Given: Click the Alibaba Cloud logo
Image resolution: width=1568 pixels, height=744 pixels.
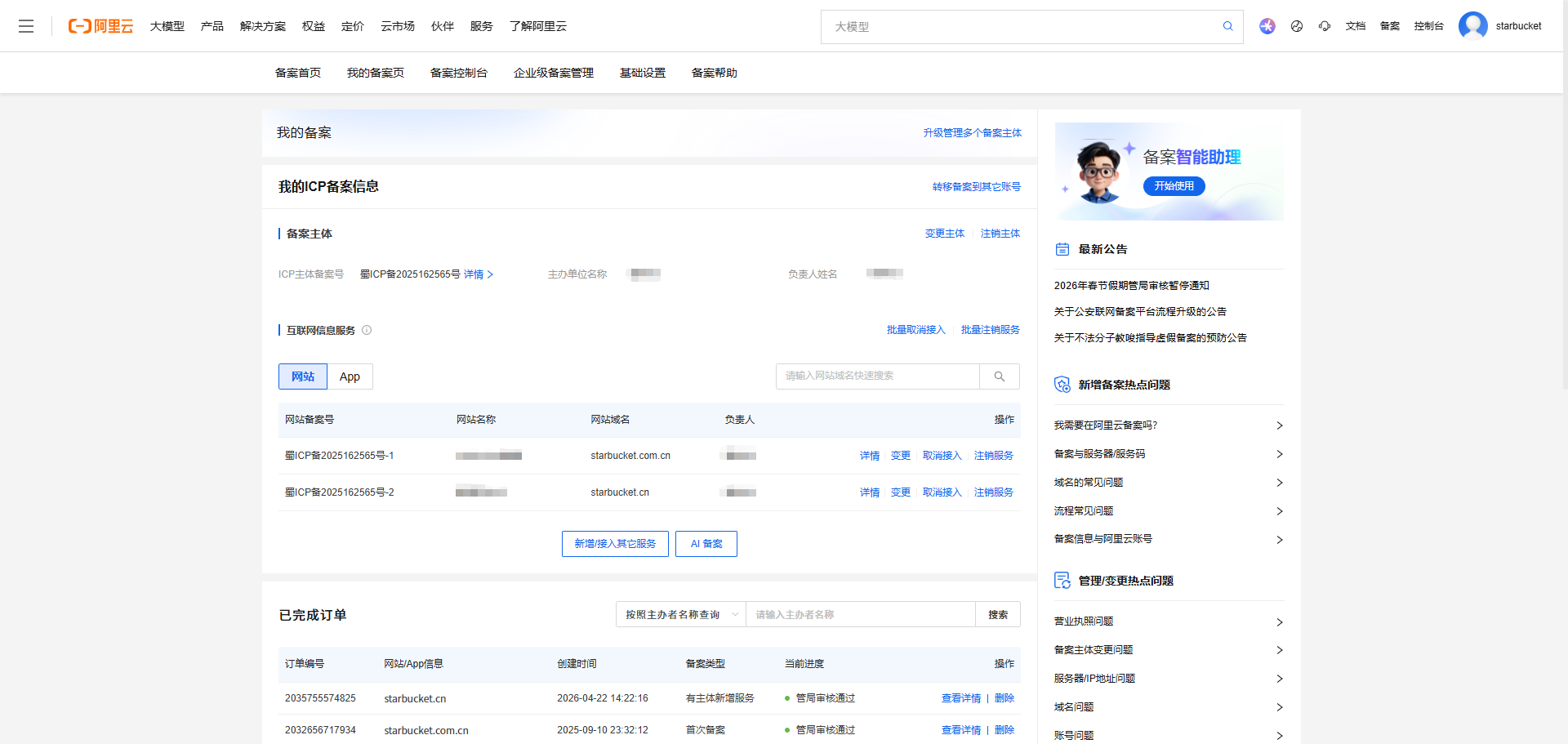Looking at the screenshot, I should coord(100,26).
